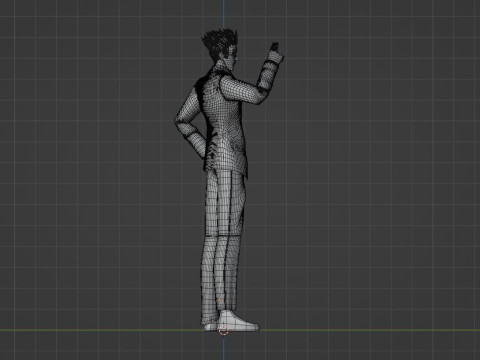Click the character's raised hand

276,53
